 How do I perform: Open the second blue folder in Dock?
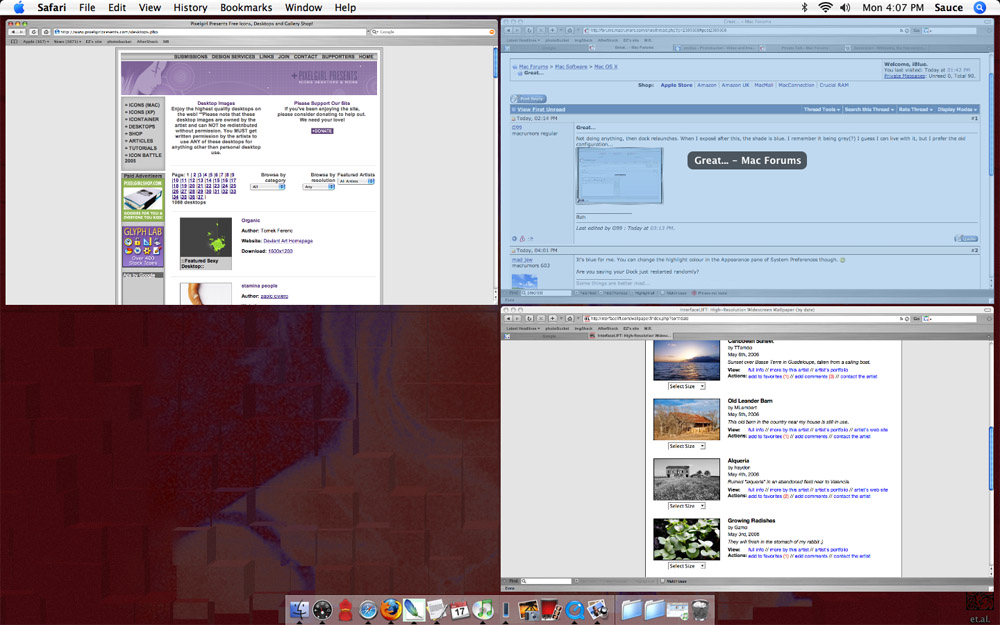tap(654, 610)
